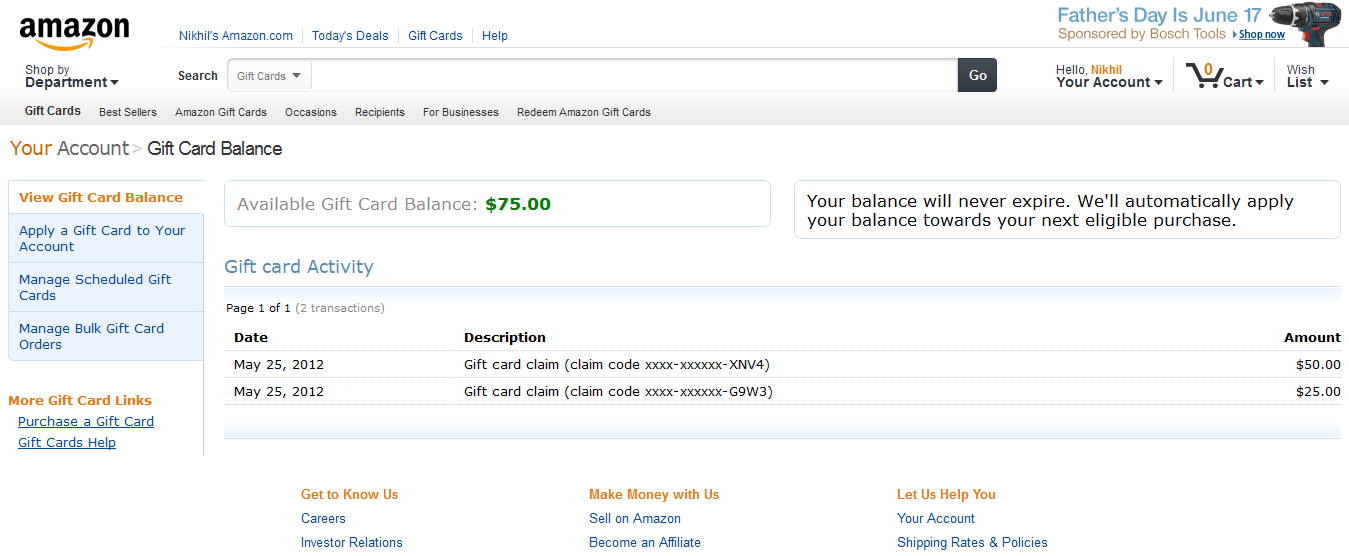Open Manage Scheduled Gift Cards
Screen dimensions: 1349x556
[105, 287]
